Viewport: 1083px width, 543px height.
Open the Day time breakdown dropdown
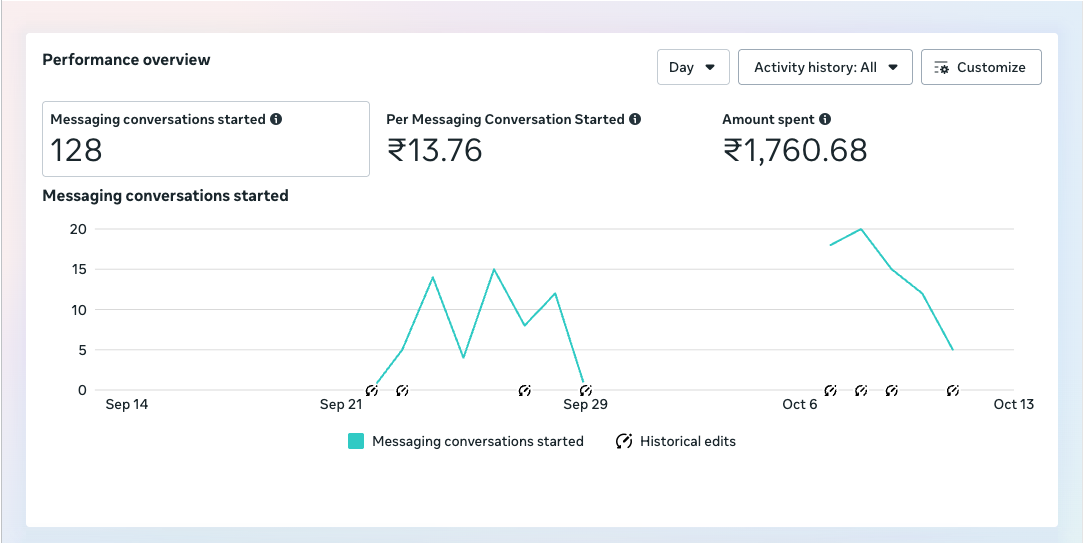click(692, 67)
